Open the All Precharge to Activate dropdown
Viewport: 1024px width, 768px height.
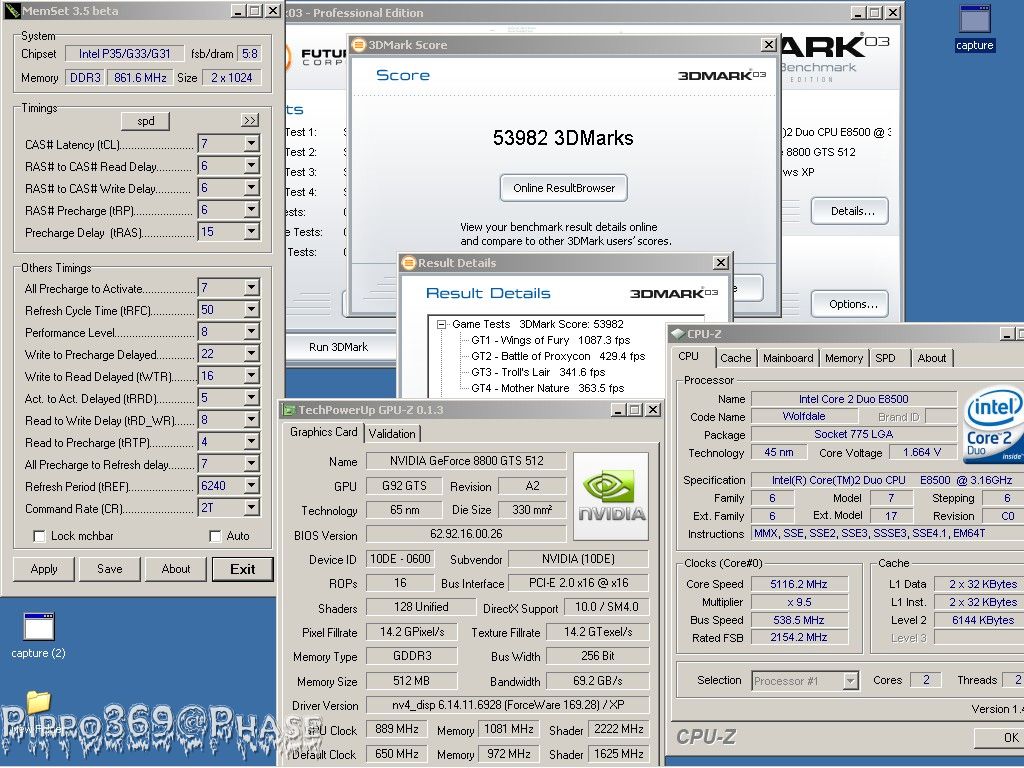point(251,287)
